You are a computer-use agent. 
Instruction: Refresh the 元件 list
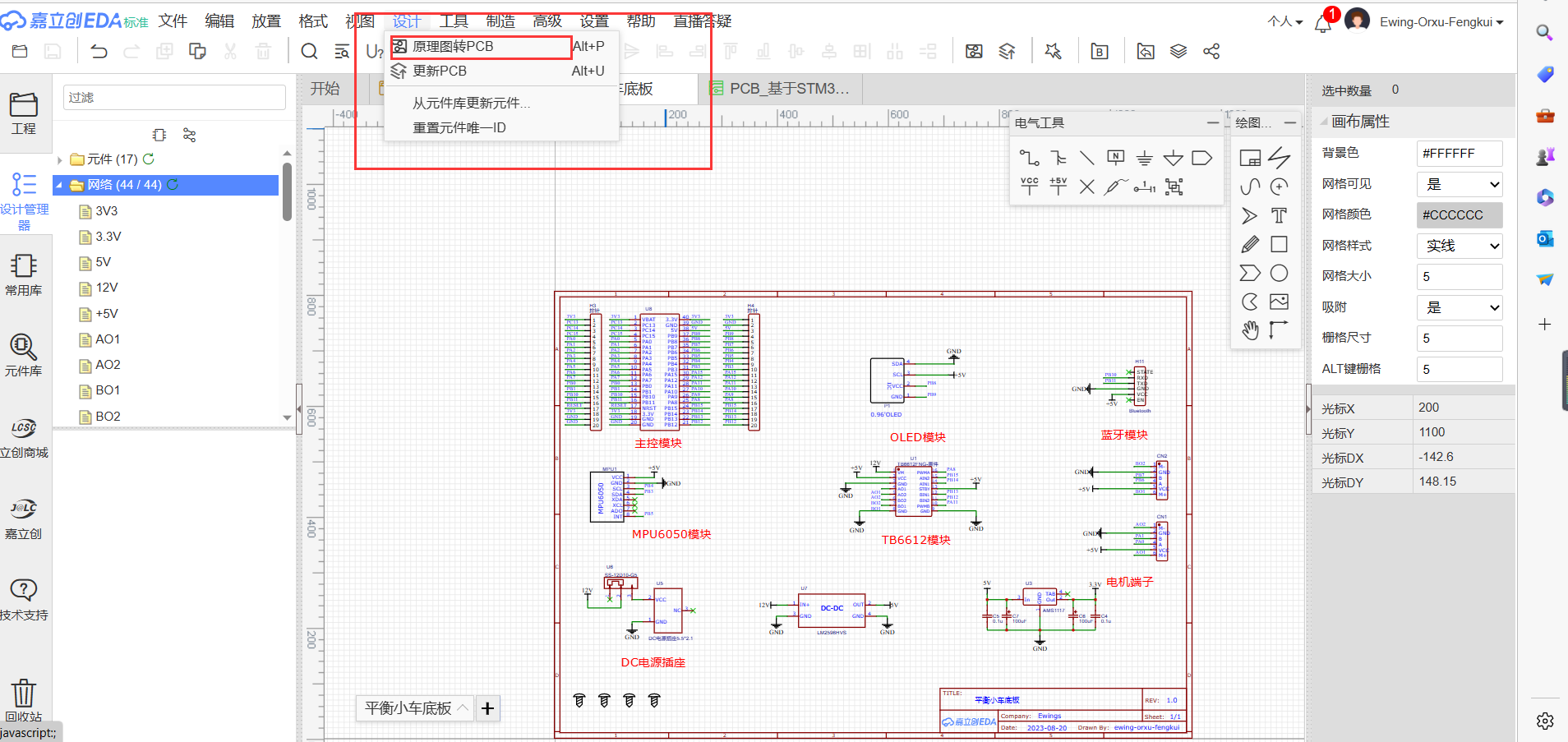coord(149,159)
